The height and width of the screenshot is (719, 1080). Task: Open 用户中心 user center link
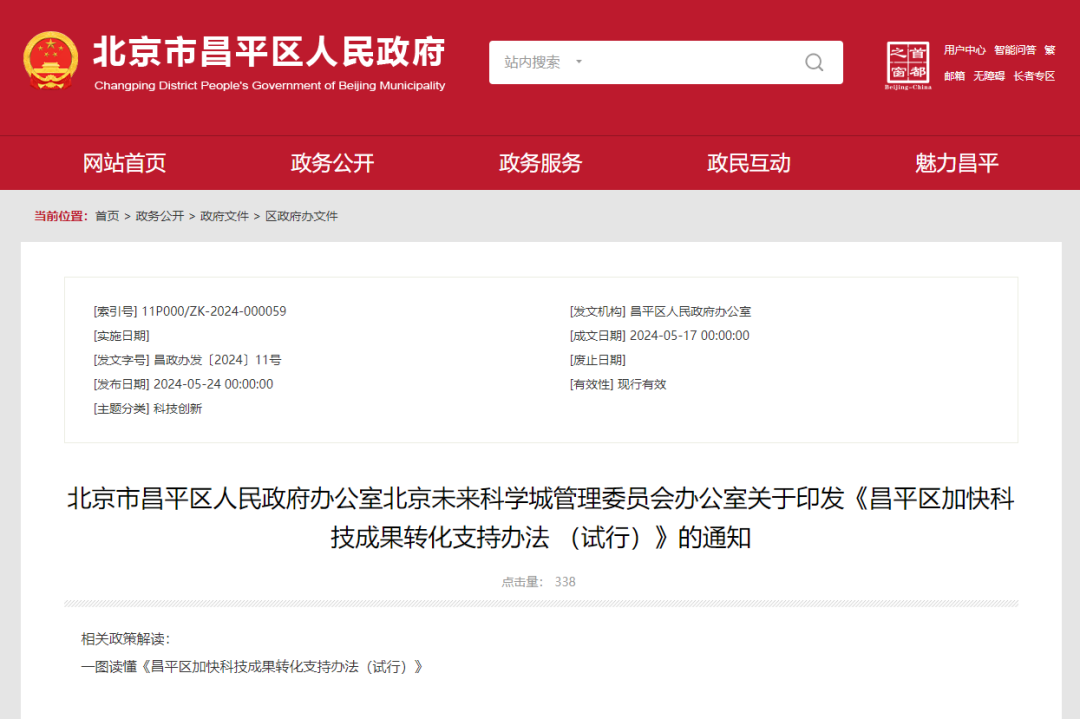tap(964, 50)
